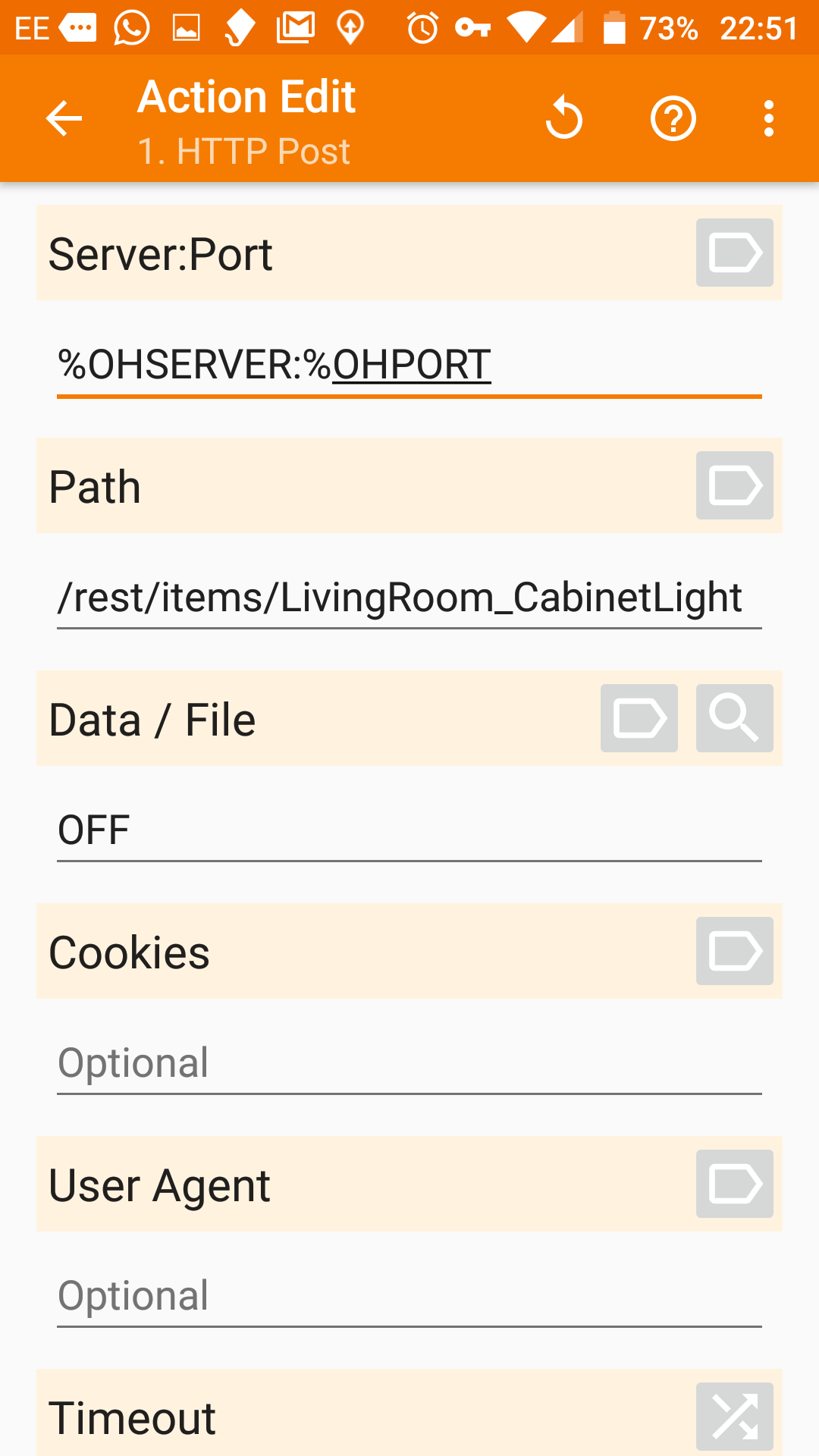Screen dimensions: 819x1456
Task: Tap the Action Edit title text
Action: pos(246,97)
